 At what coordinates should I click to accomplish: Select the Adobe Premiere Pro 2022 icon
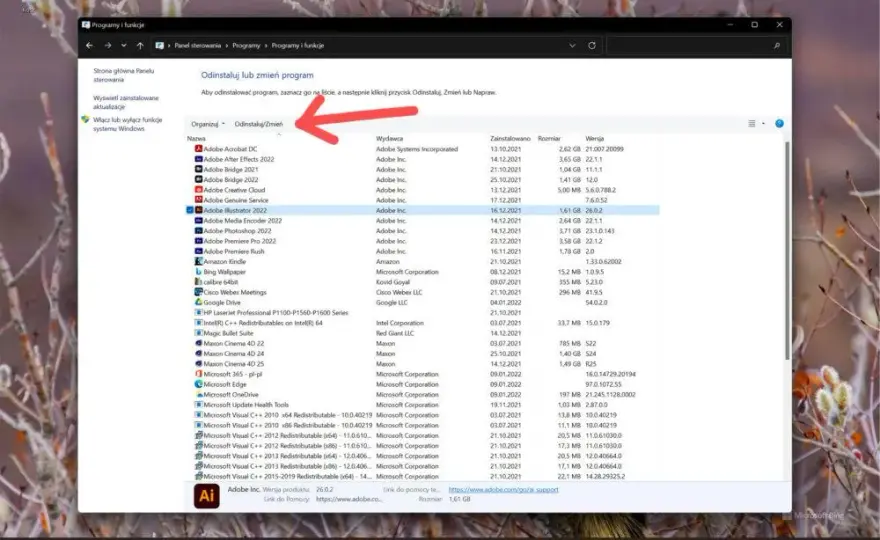[198, 241]
